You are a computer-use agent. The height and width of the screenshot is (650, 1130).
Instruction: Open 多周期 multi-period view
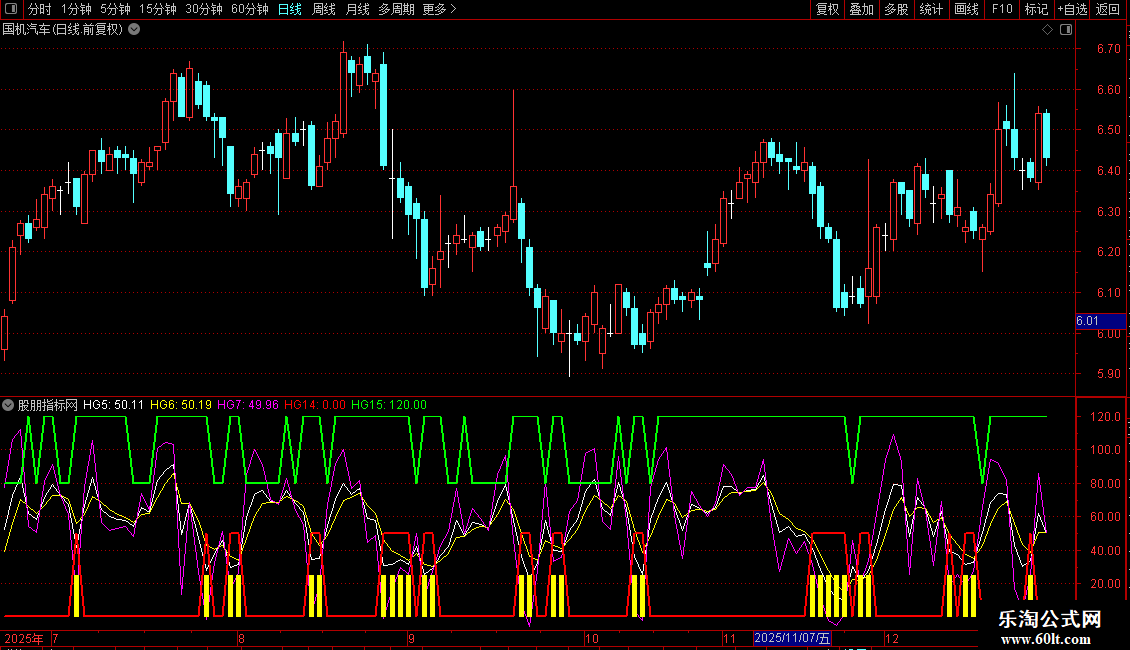[x=396, y=9]
